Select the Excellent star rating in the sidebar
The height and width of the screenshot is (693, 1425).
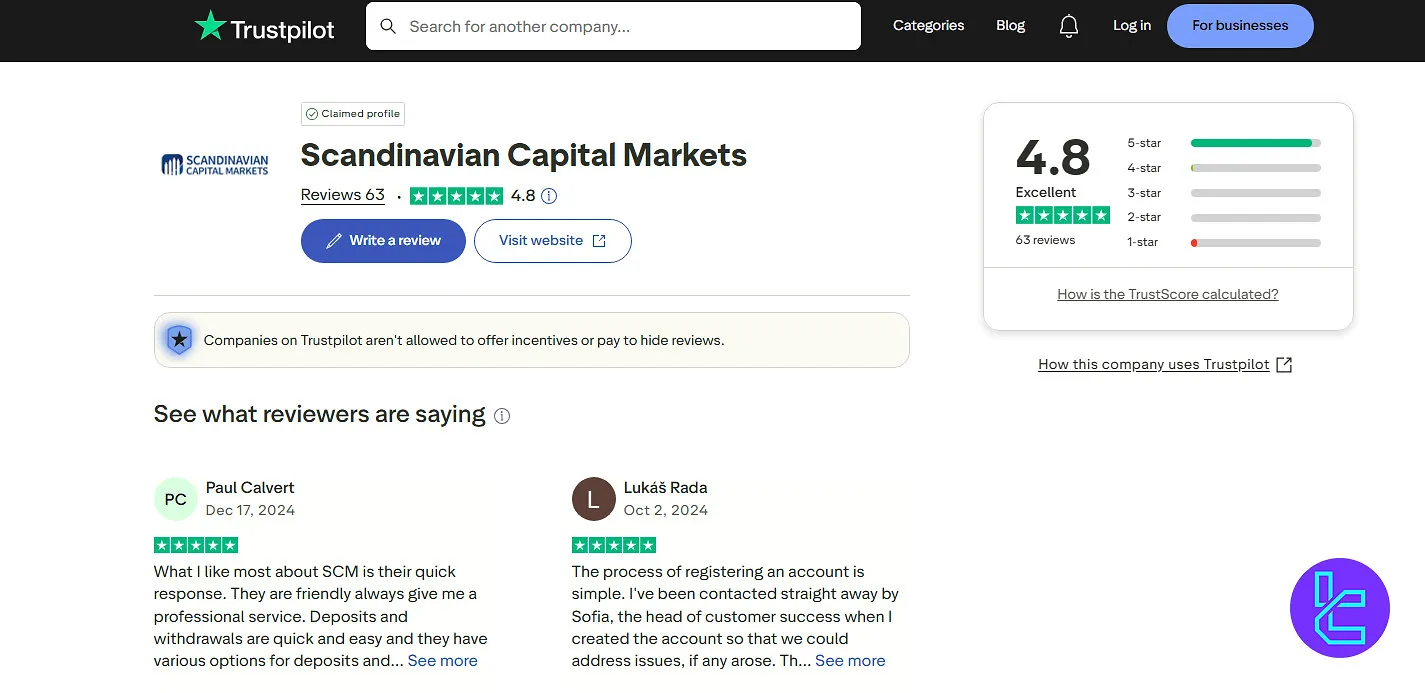click(1062, 214)
